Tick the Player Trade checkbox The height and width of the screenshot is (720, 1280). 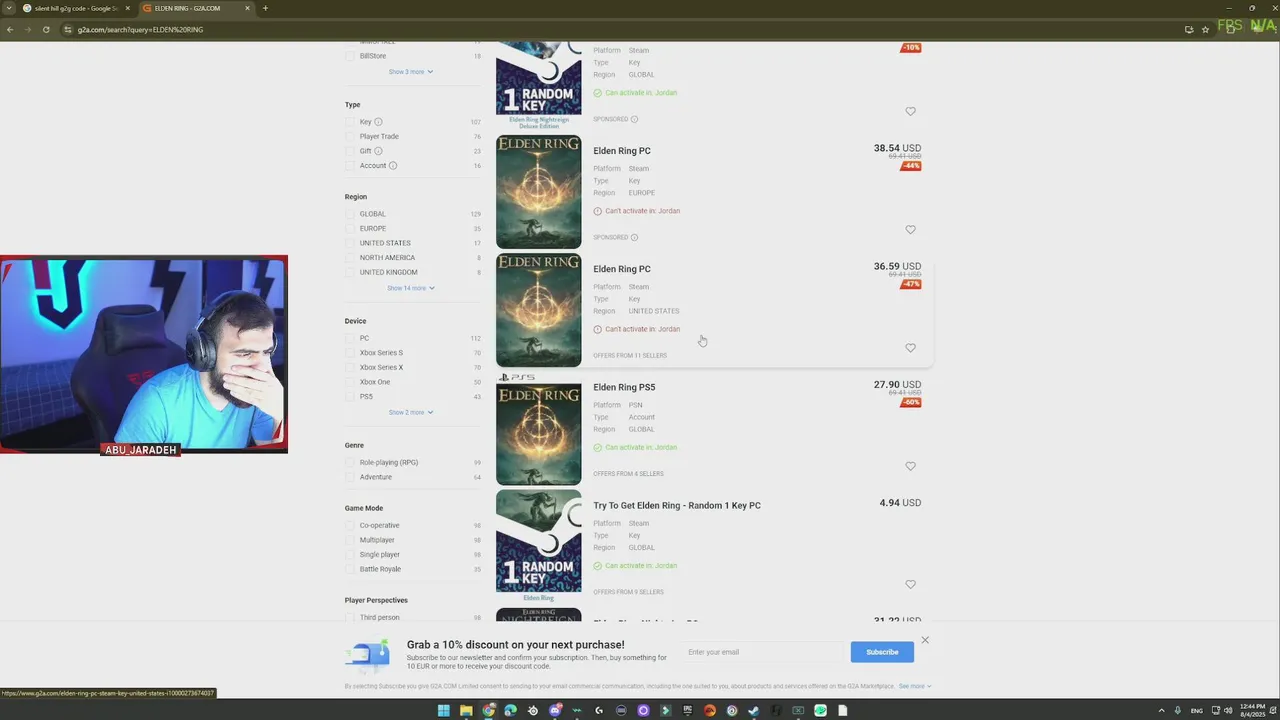[350, 136]
